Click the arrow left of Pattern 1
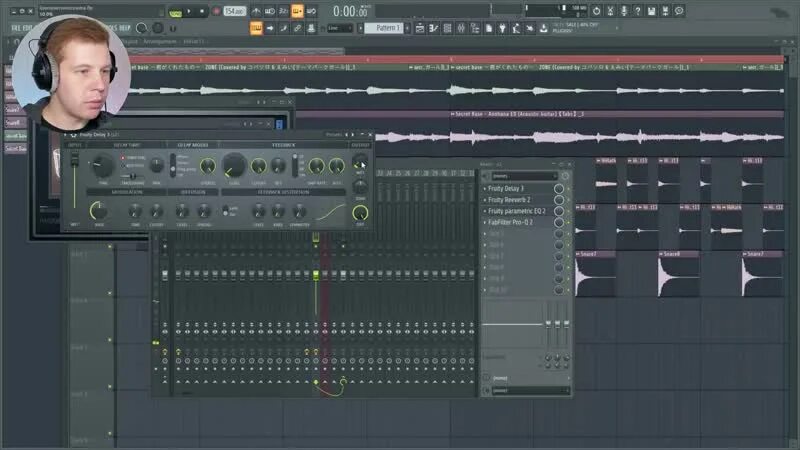This screenshot has height=450, width=800. (x=360, y=28)
